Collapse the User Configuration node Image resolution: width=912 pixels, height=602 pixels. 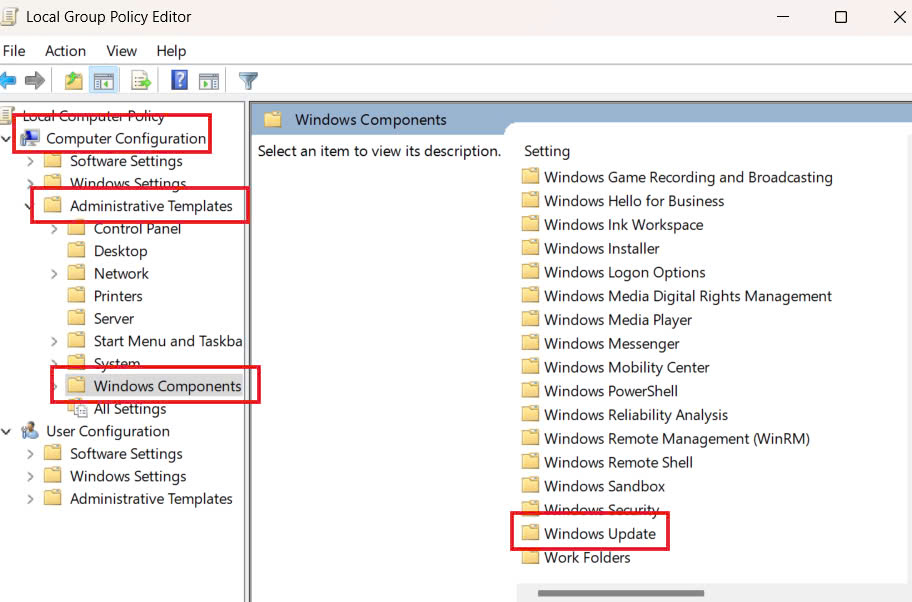[x=7, y=432]
